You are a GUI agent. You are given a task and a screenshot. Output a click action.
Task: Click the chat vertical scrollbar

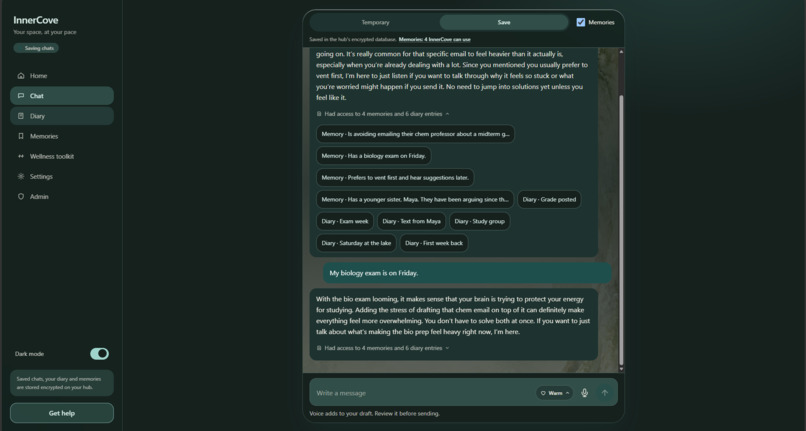(x=621, y=230)
